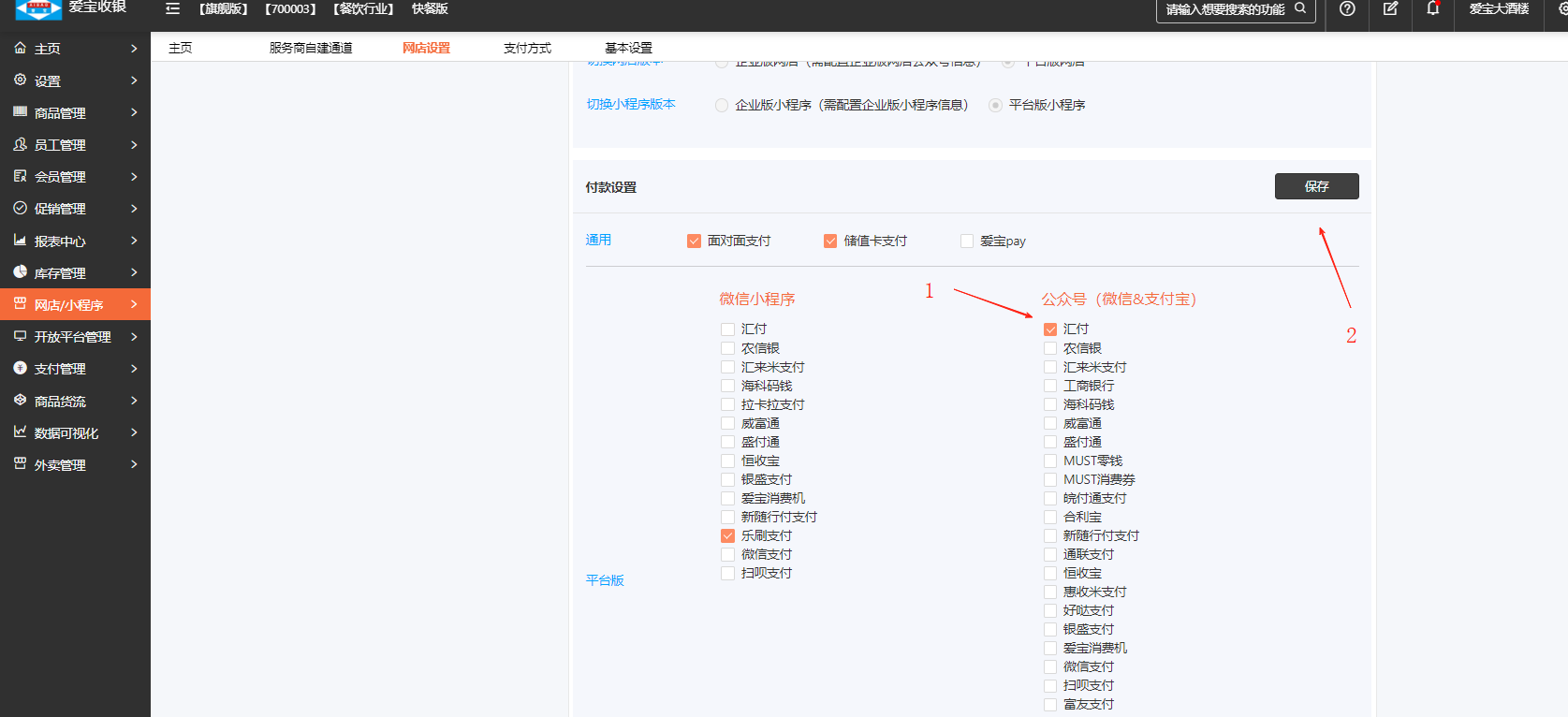The image size is (1568, 717).
Task: Click the 付款设置 section title
Action: (611, 187)
